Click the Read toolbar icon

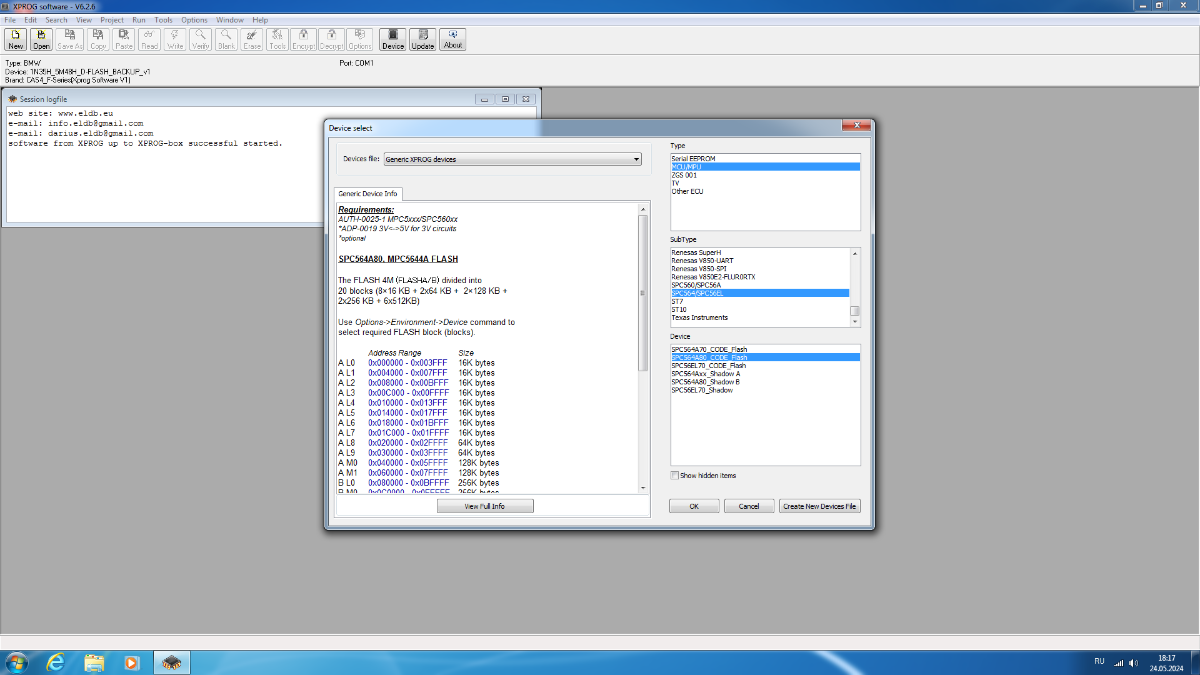[150, 39]
